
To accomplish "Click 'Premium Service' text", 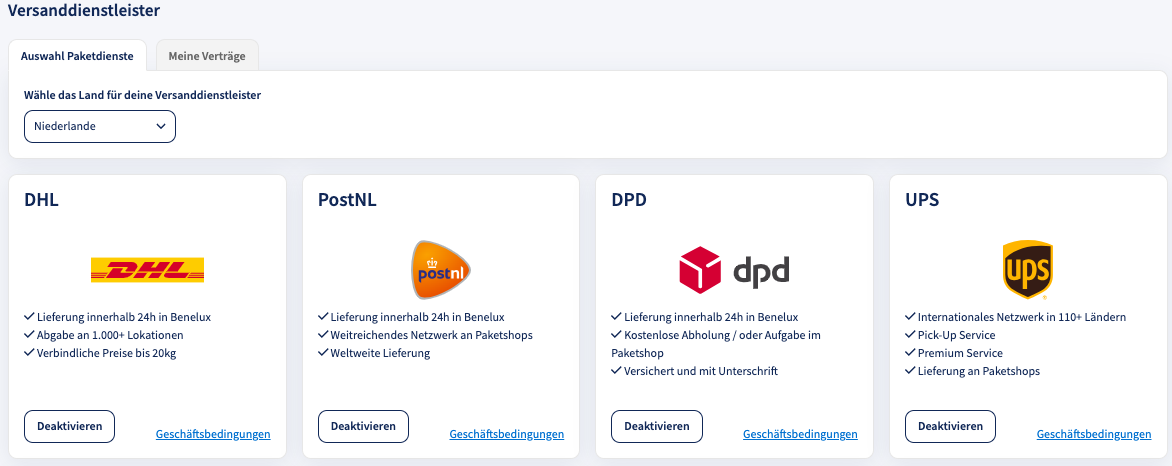I will point(960,353).
